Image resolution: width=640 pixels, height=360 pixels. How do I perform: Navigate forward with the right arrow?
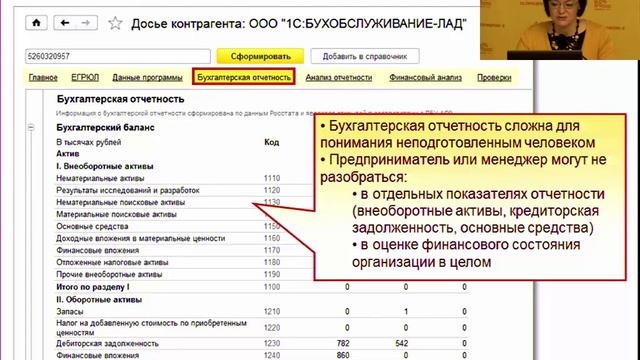[86, 23]
